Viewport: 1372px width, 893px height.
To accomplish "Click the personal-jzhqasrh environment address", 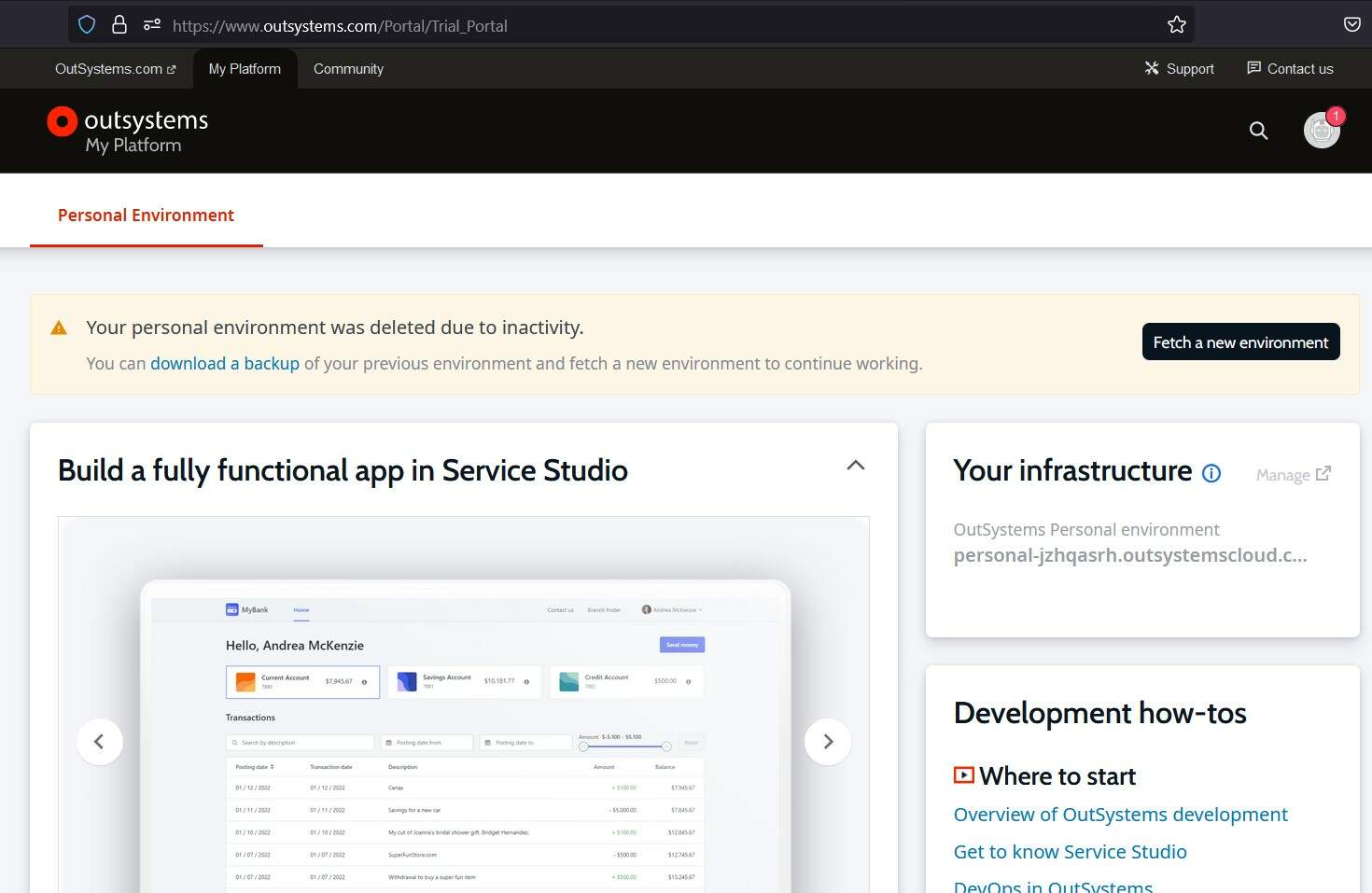I will coord(1130,555).
